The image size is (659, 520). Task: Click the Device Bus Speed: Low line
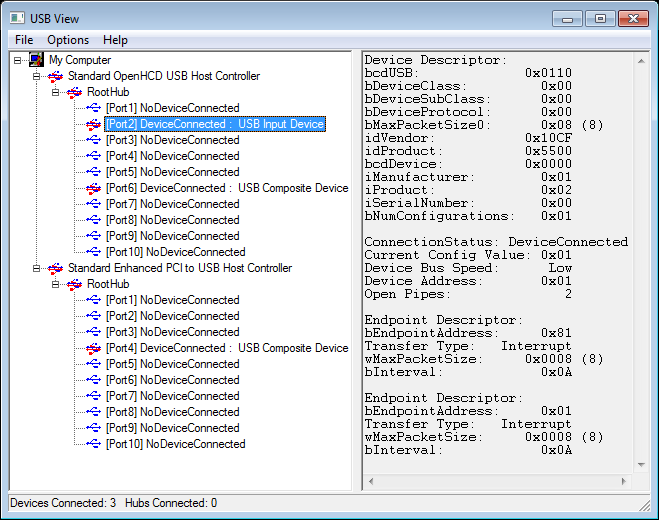[468, 268]
